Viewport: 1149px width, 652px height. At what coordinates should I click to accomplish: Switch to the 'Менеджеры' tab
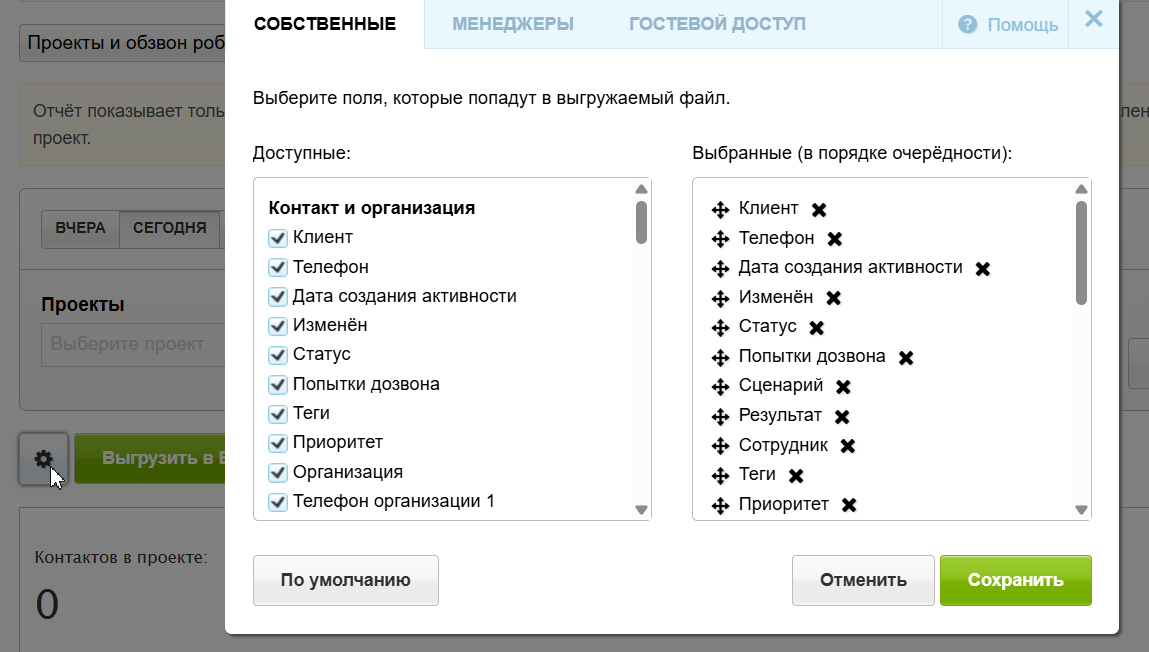(513, 24)
